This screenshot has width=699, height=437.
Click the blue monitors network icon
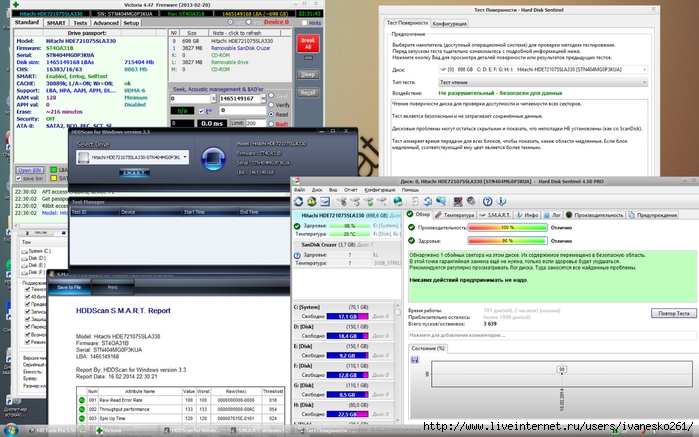[441, 202]
